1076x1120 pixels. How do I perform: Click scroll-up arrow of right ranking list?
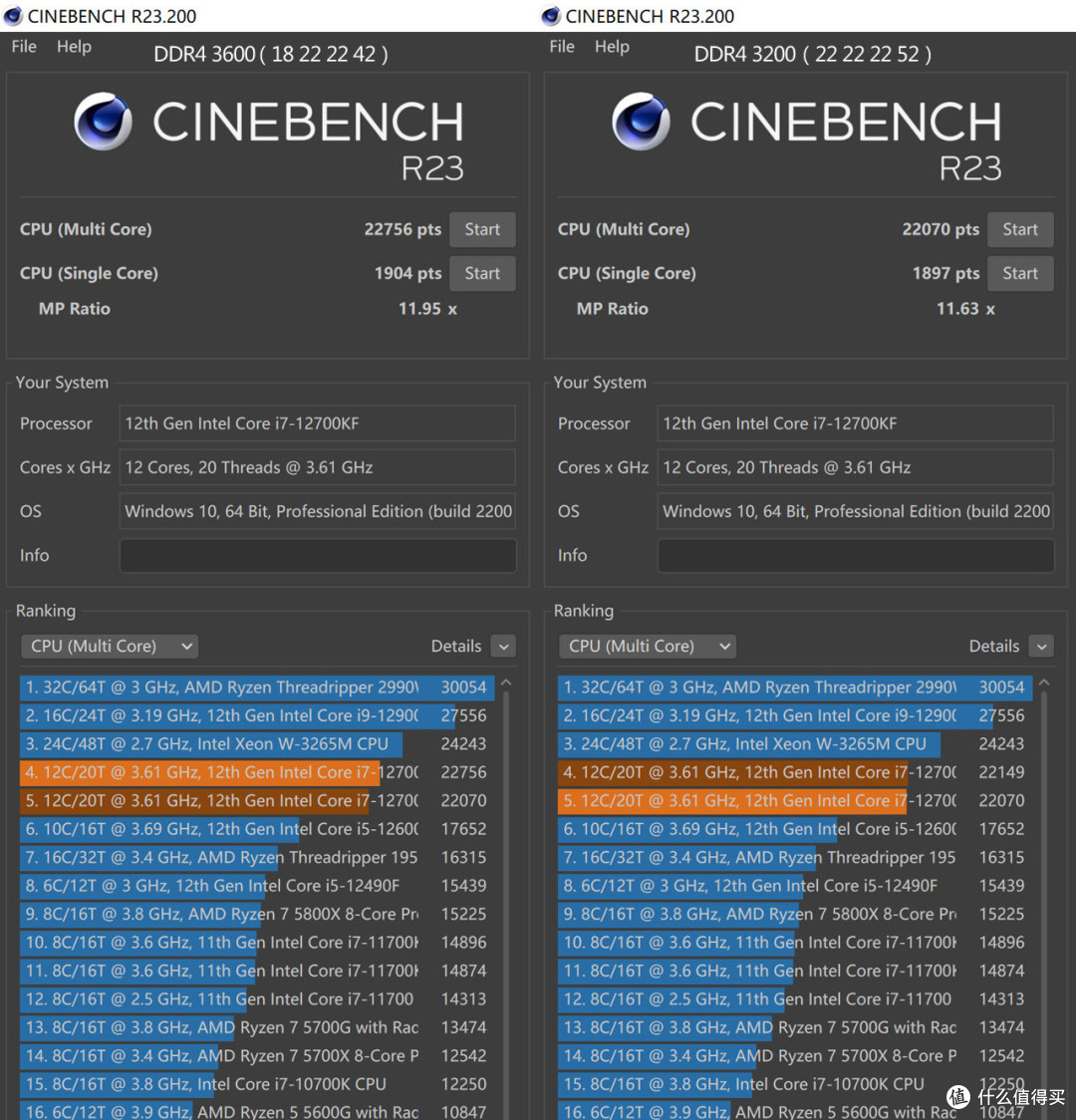[1044, 683]
